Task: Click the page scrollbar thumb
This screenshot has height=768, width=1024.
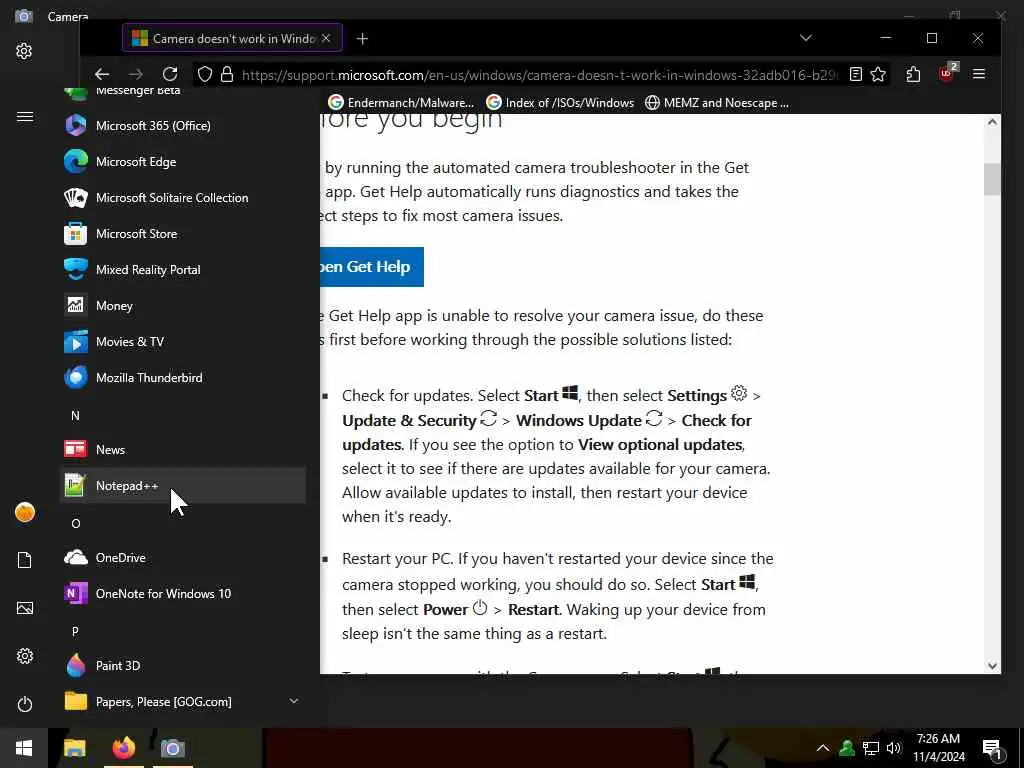Action: pyautogui.click(x=992, y=179)
